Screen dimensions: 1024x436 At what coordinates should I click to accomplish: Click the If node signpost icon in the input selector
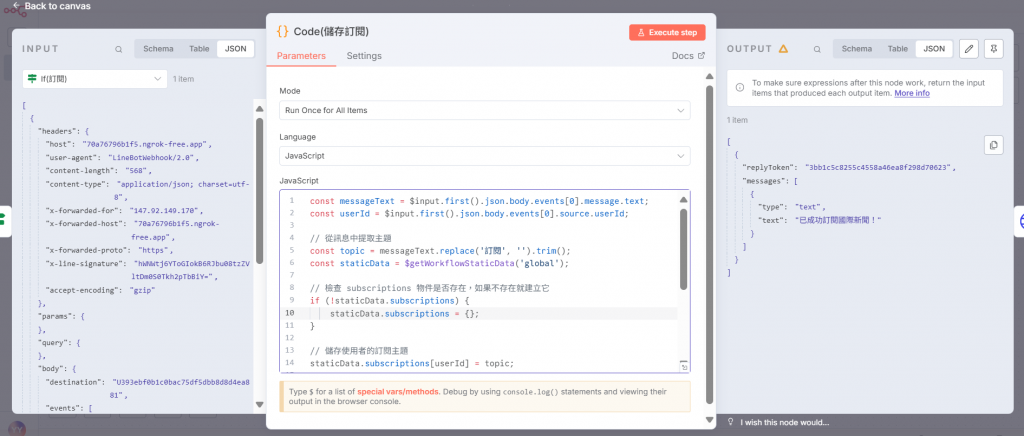pyautogui.click(x=32, y=79)
